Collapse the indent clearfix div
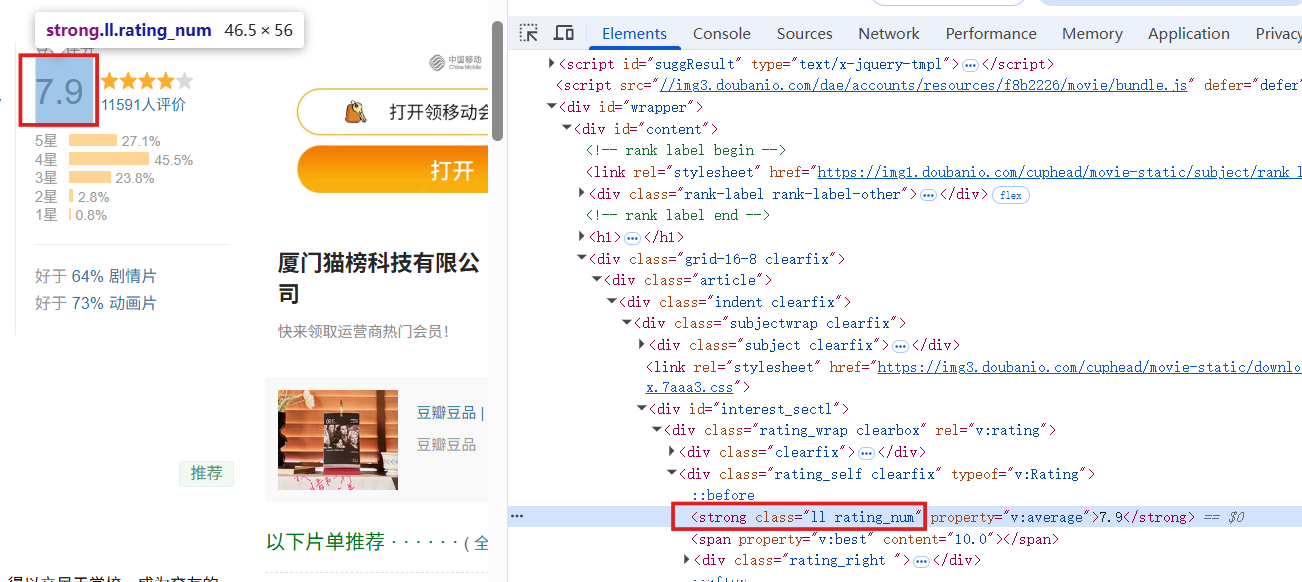 (612, 302)
